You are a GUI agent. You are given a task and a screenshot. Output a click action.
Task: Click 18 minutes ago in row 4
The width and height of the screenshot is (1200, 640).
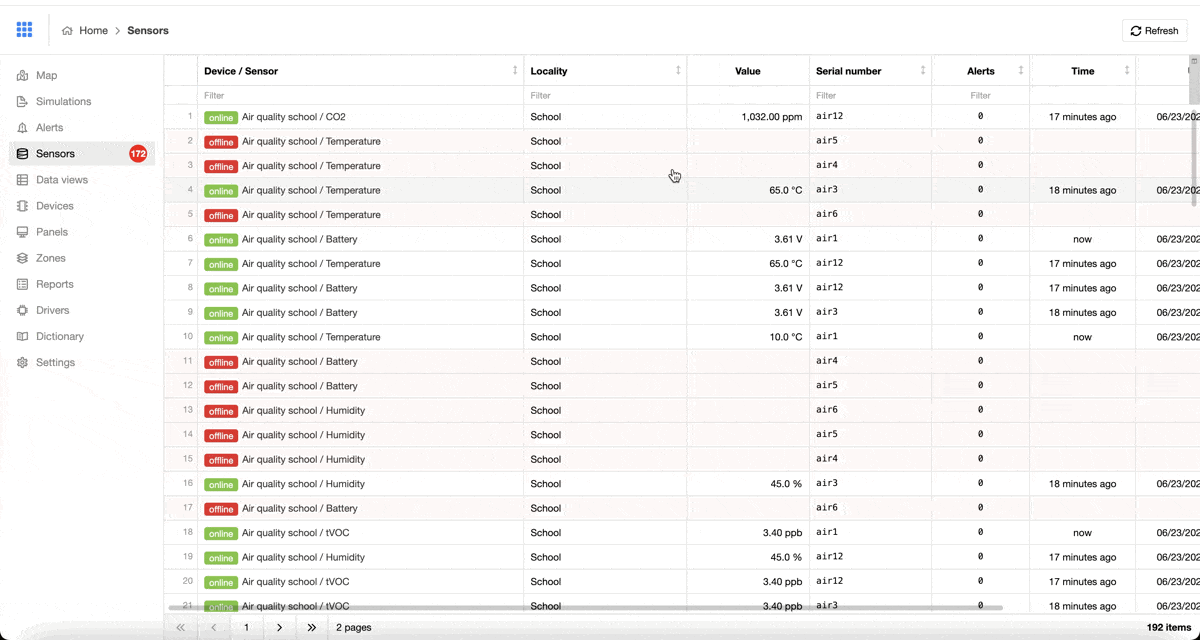click(1083, 191)
